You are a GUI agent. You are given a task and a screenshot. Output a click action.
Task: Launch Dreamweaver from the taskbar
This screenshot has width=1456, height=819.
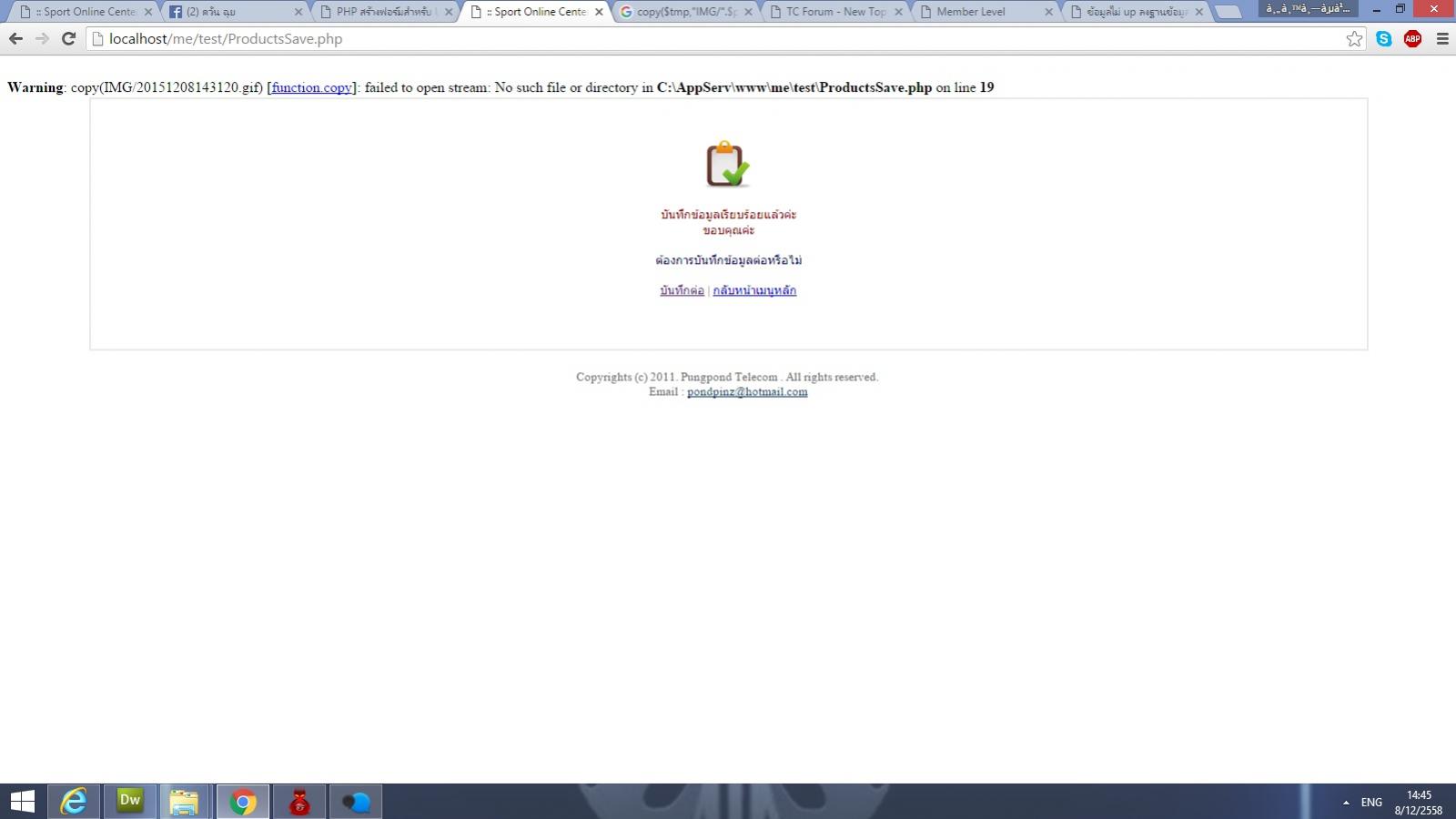[x=129, y=802]
